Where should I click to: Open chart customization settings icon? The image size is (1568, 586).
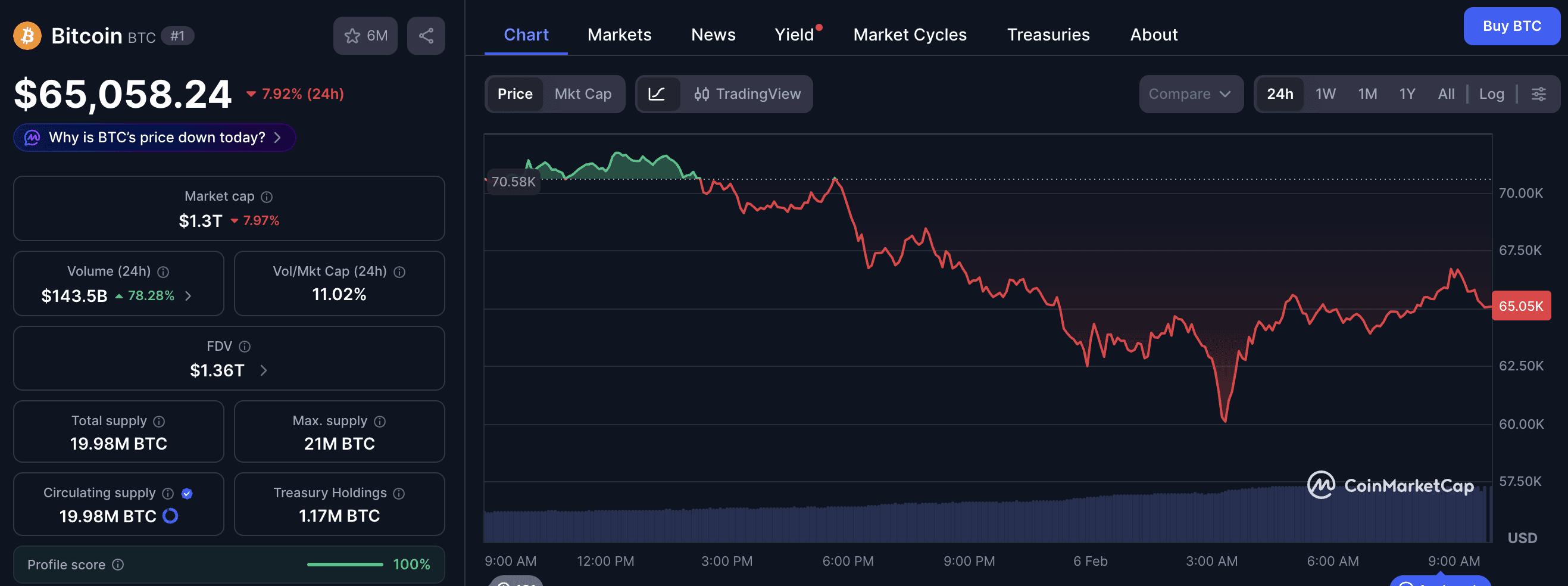1540,94
